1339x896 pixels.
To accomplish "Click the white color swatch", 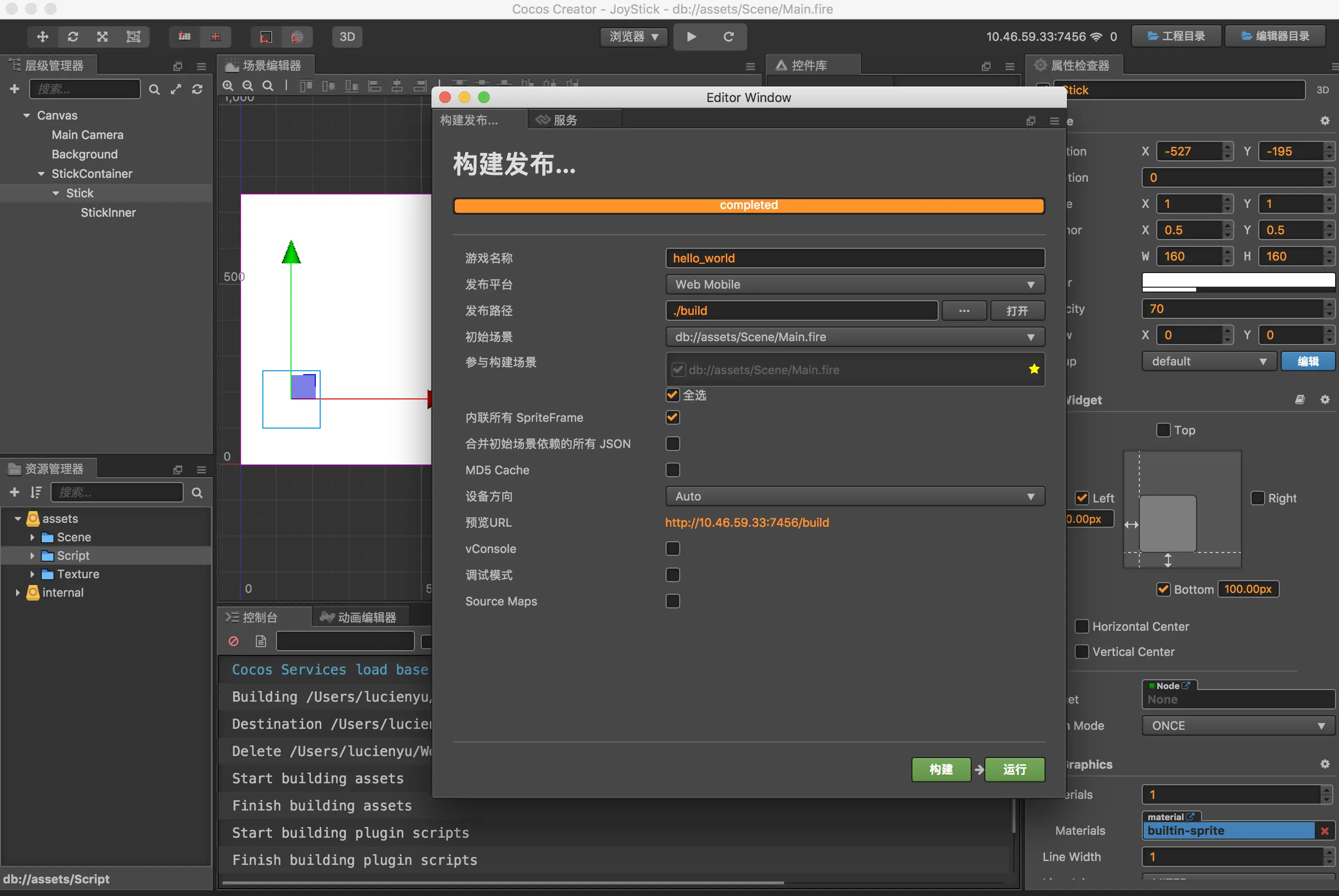I will pyautogui.click(x=1237, y=279).
